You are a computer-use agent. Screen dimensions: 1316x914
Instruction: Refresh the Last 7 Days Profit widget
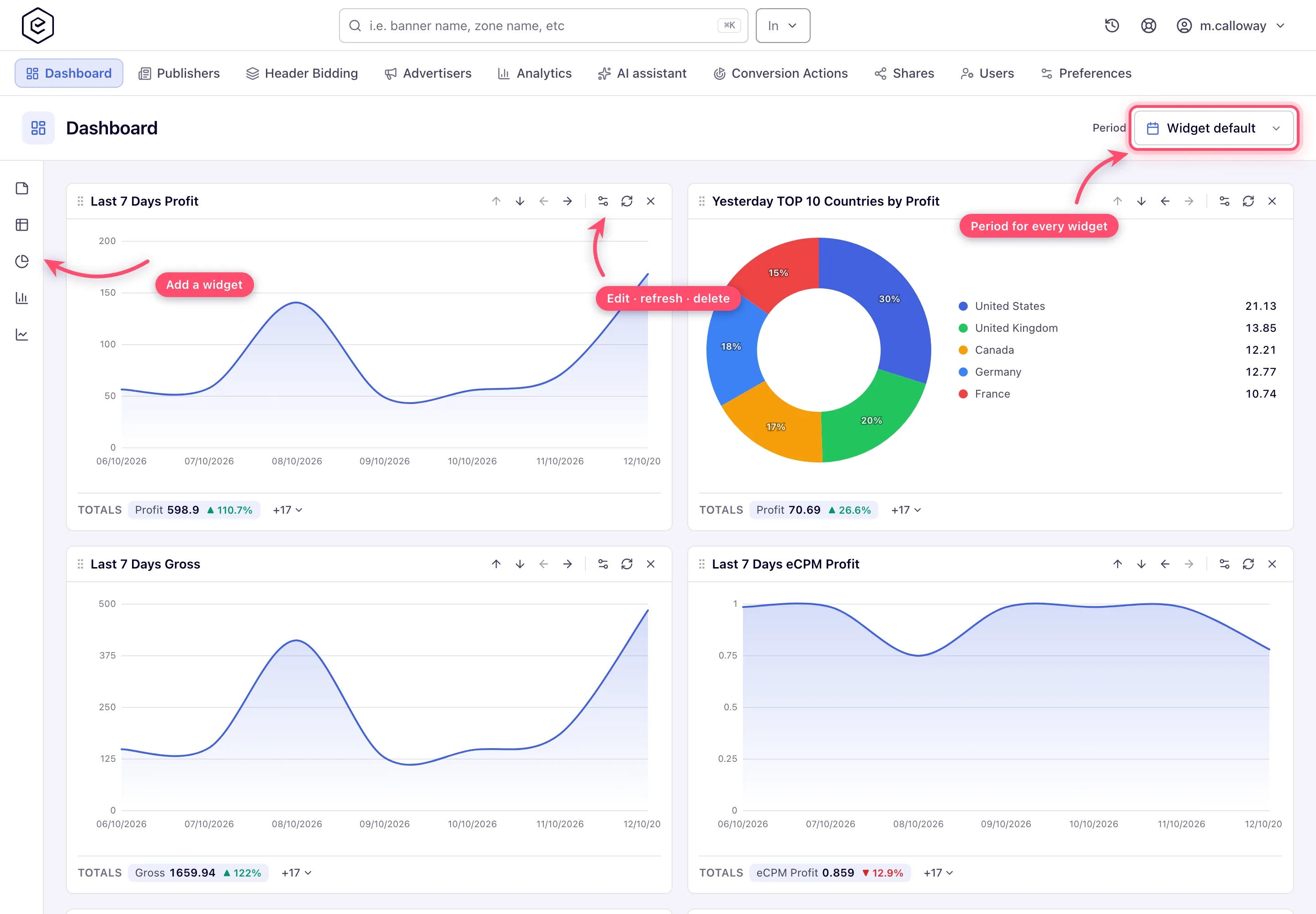(627, 201)
